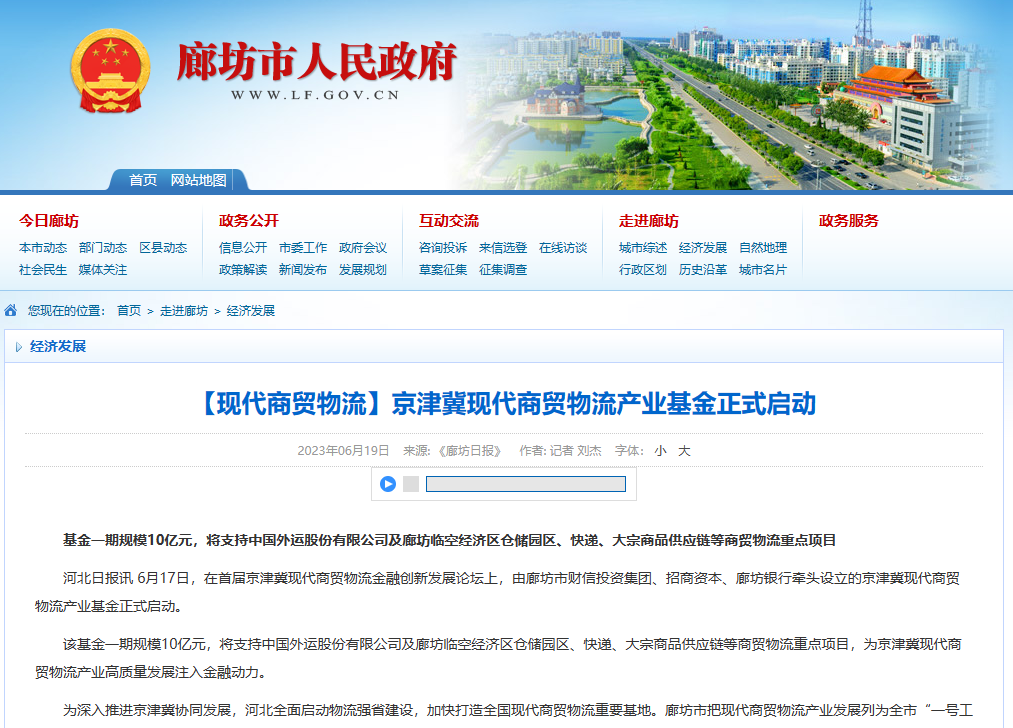The height and width of the screenshot is (728, 1013).
Task: Open 咨询投诉 link
Action: [443, 248]
